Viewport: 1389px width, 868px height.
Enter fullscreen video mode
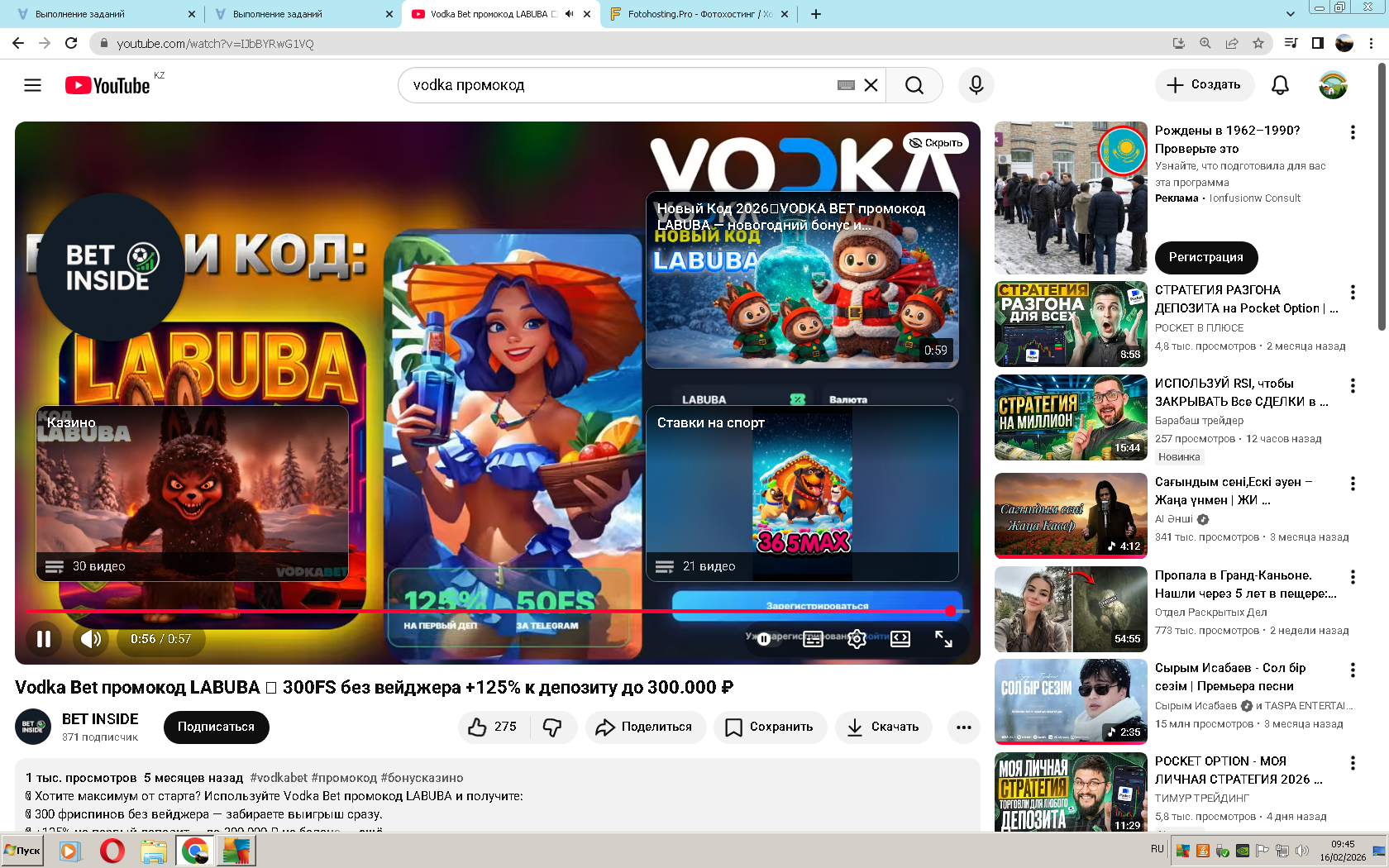pos(943,639)
